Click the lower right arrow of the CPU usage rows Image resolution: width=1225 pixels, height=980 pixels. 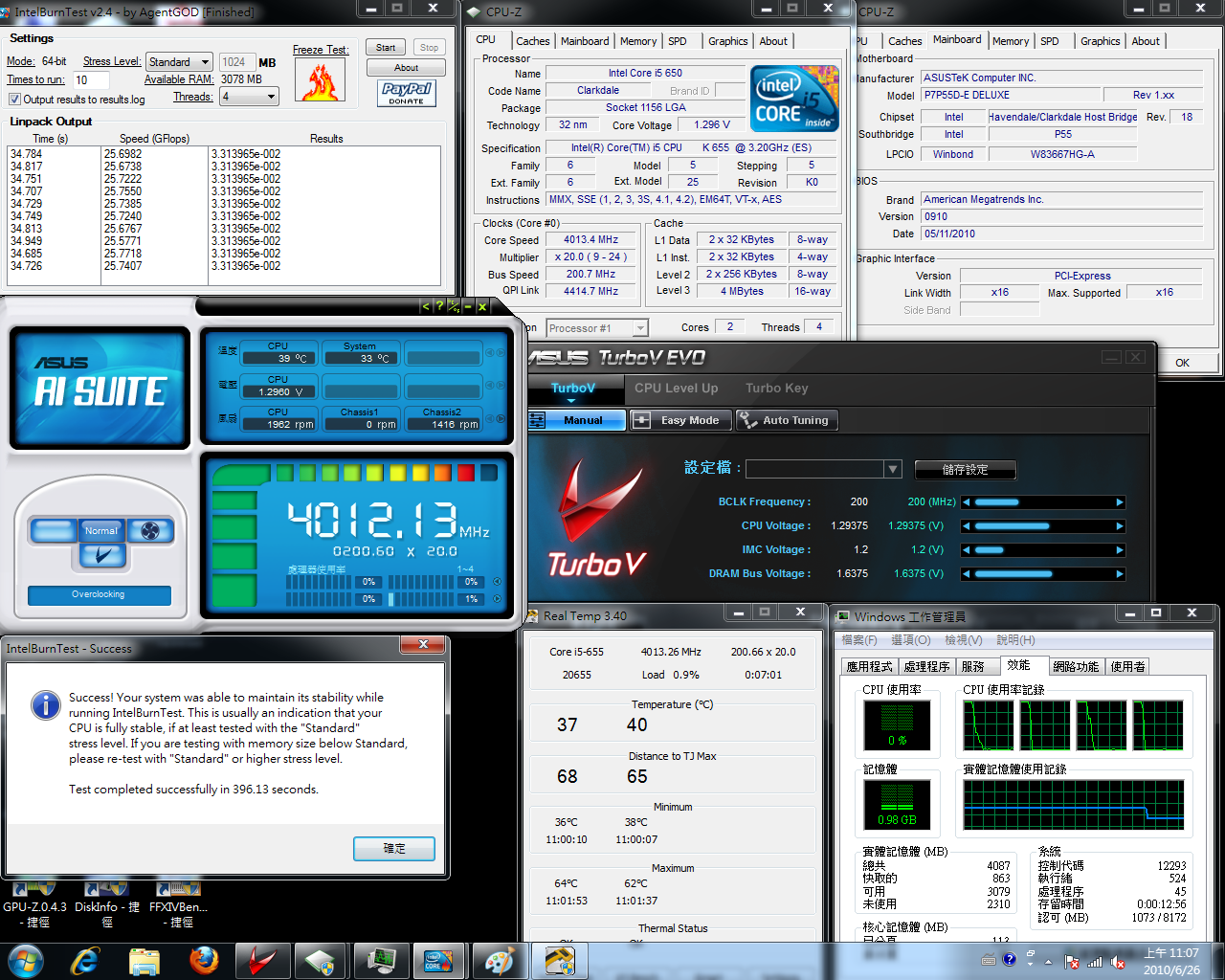click(x=497, y=598)
